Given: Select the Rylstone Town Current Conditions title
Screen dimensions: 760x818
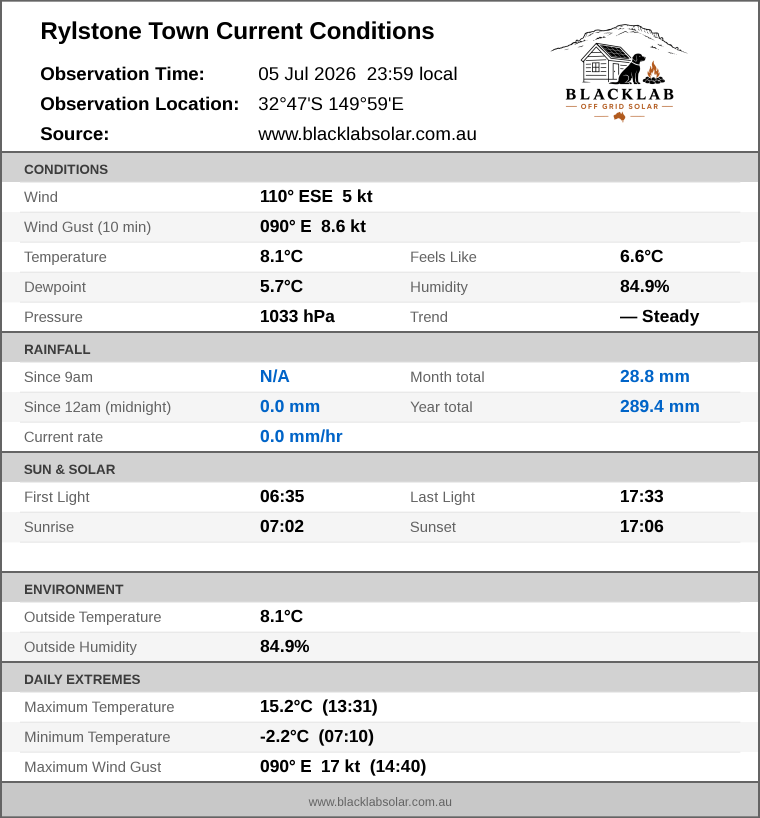Looking at the screenshot, I should [237, 31].
